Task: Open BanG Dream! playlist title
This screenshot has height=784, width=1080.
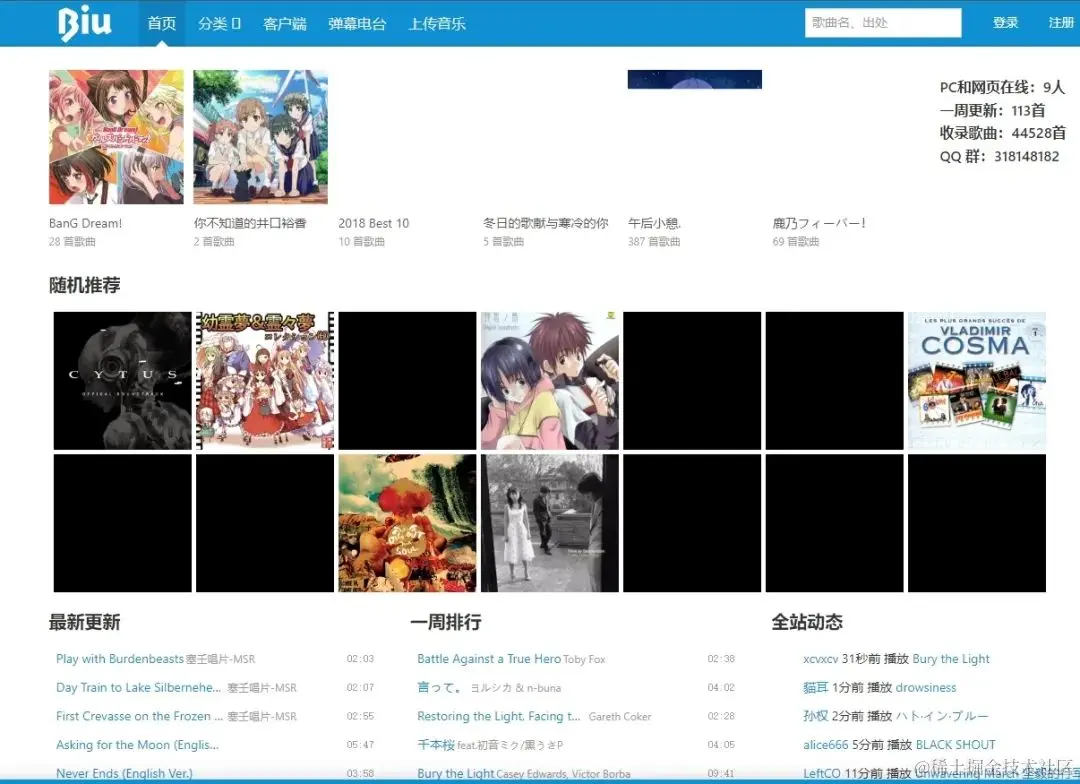Action: (x=85, y=223)
